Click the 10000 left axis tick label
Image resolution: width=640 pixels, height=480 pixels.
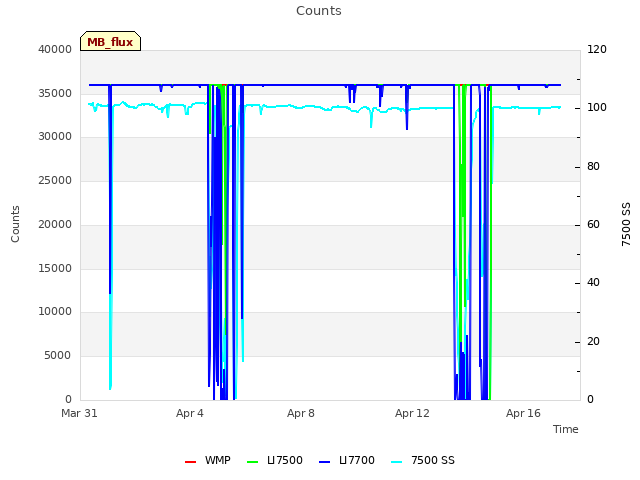pos(55,311)
